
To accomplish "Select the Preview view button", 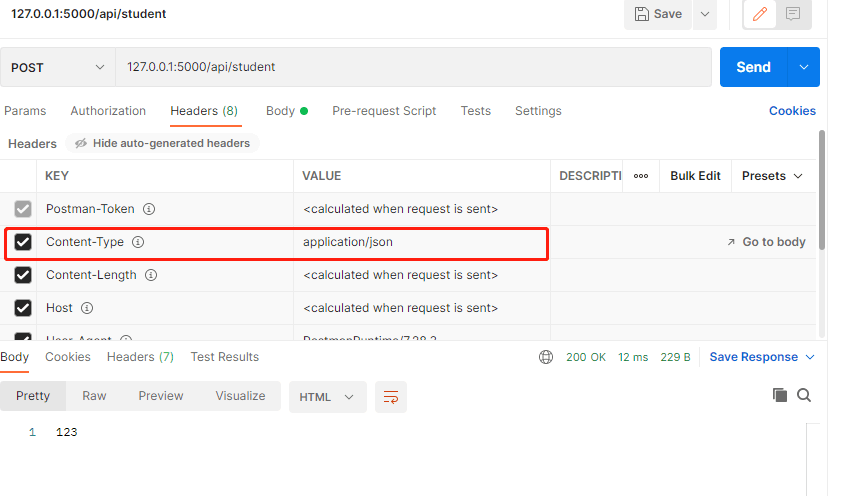I will point(161,396).
